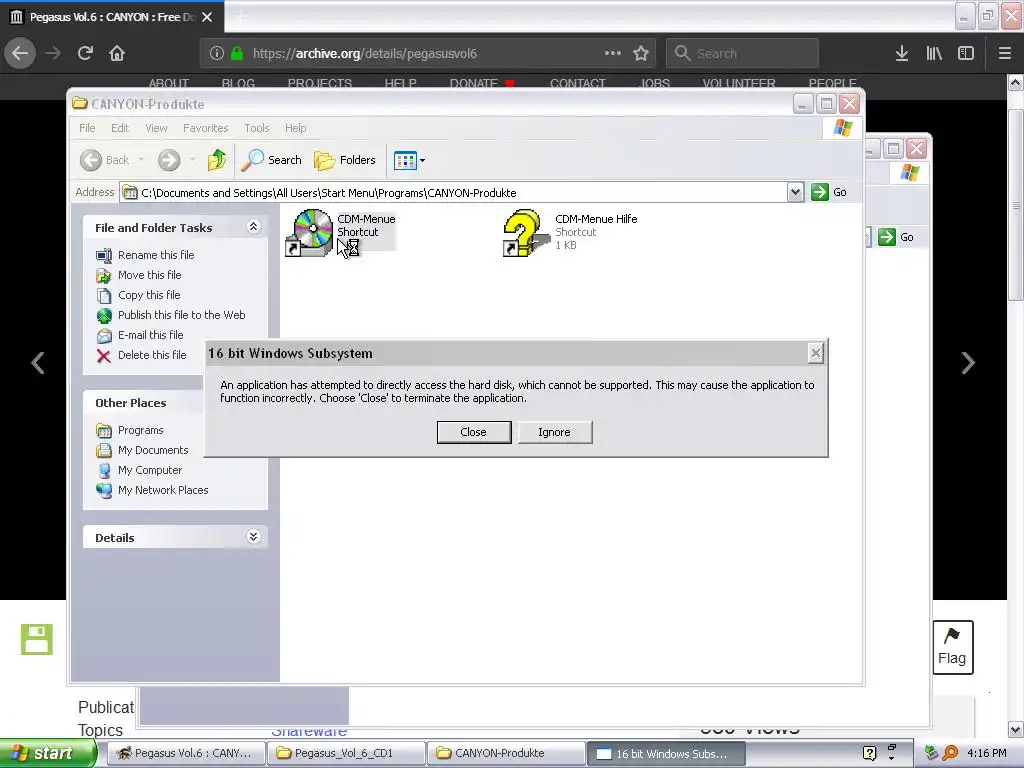Image resolution: width=1024 pixels, height=768 pixels.
Task: Dismiss dialog with title bar X button
Action: 815,353
